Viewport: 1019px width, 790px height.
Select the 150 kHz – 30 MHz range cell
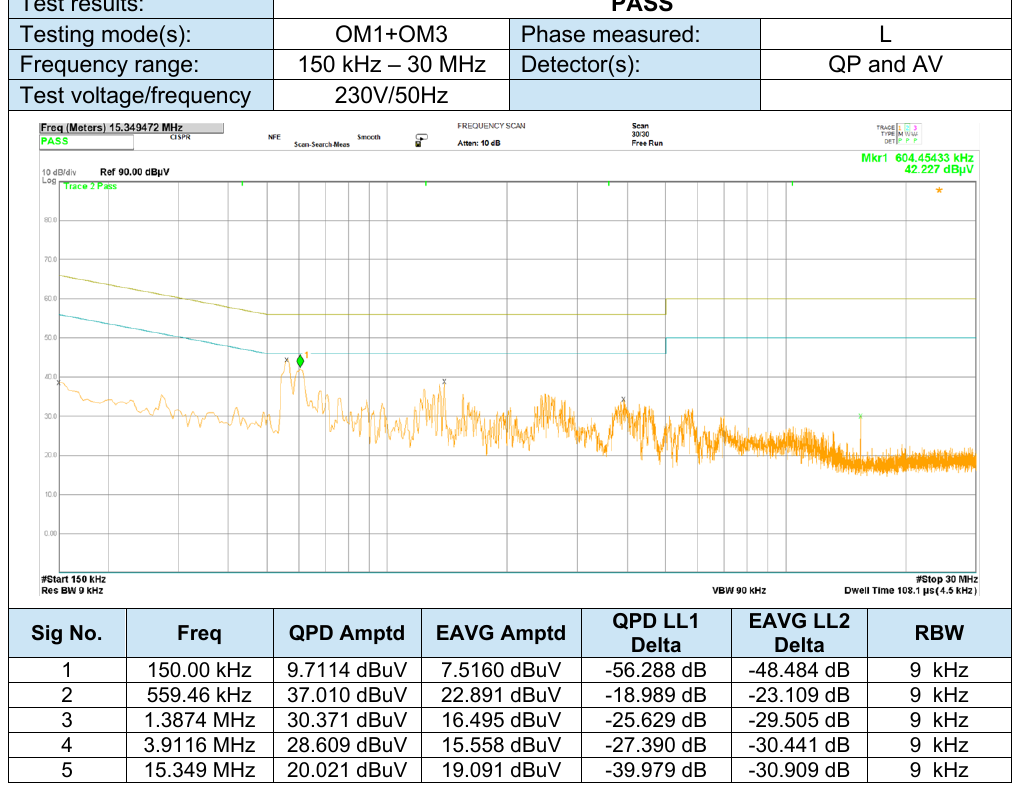[391, 64]
